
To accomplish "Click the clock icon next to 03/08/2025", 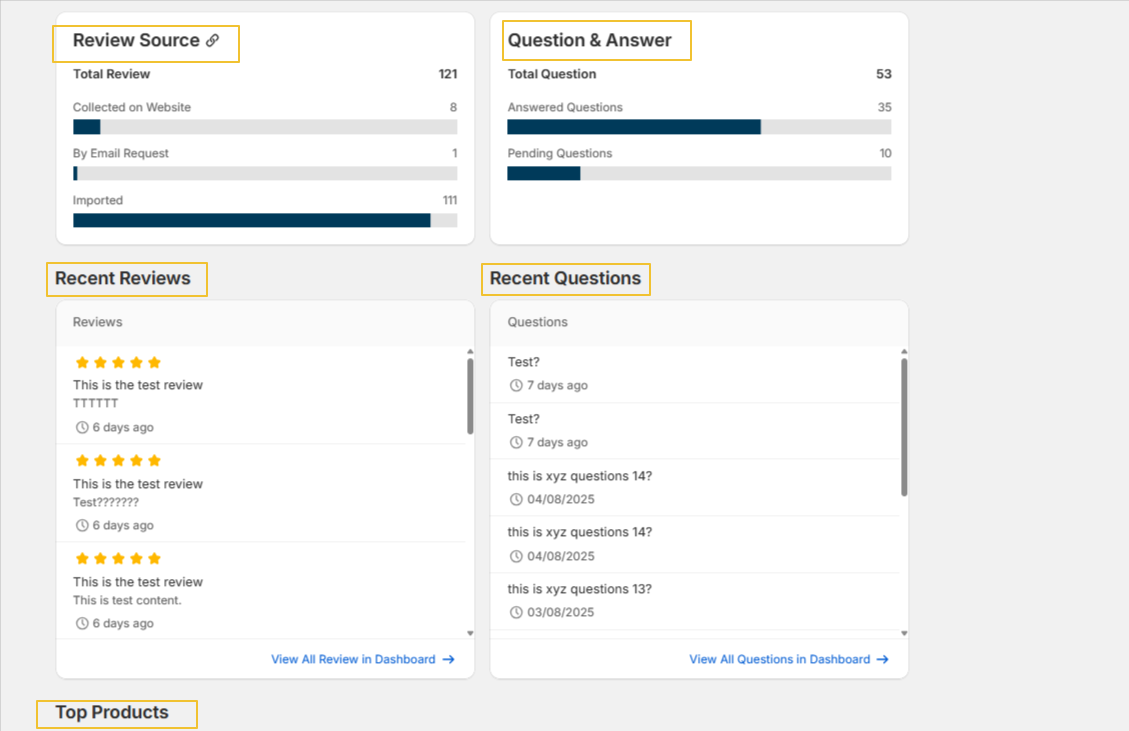I will click(516, 612).
